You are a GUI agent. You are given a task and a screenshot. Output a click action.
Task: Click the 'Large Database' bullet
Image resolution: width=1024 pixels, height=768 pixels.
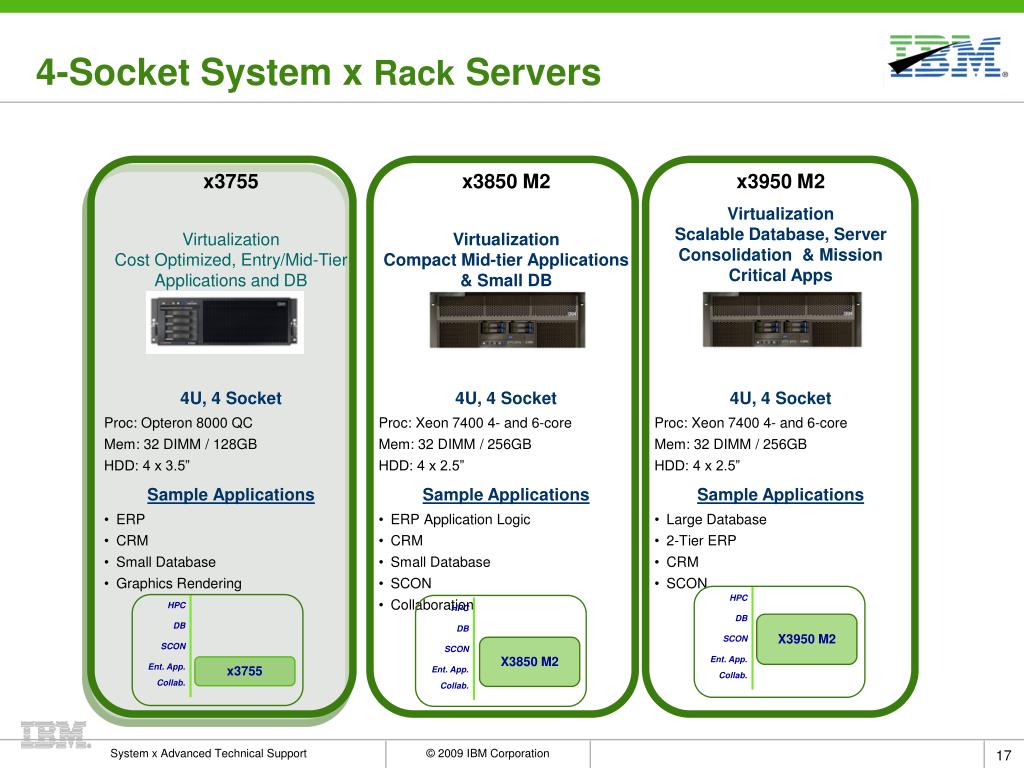click(x=716, y=520)
